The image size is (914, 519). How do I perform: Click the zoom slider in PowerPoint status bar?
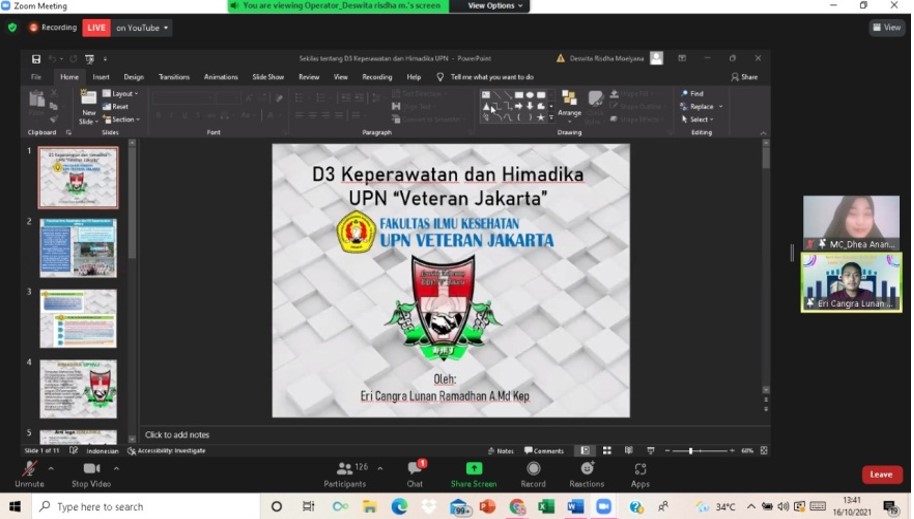coord(699,450)
